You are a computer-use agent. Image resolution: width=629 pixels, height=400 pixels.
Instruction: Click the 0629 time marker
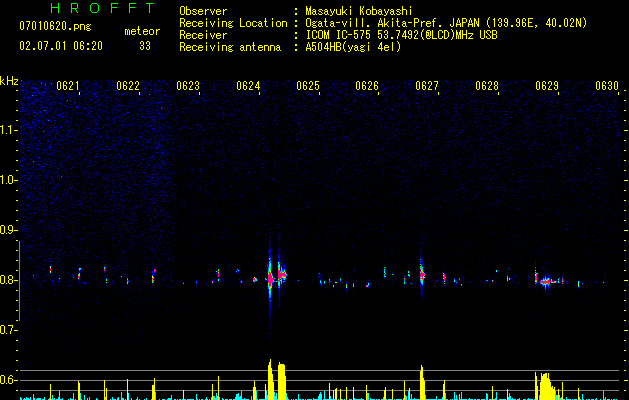(547, 86)
